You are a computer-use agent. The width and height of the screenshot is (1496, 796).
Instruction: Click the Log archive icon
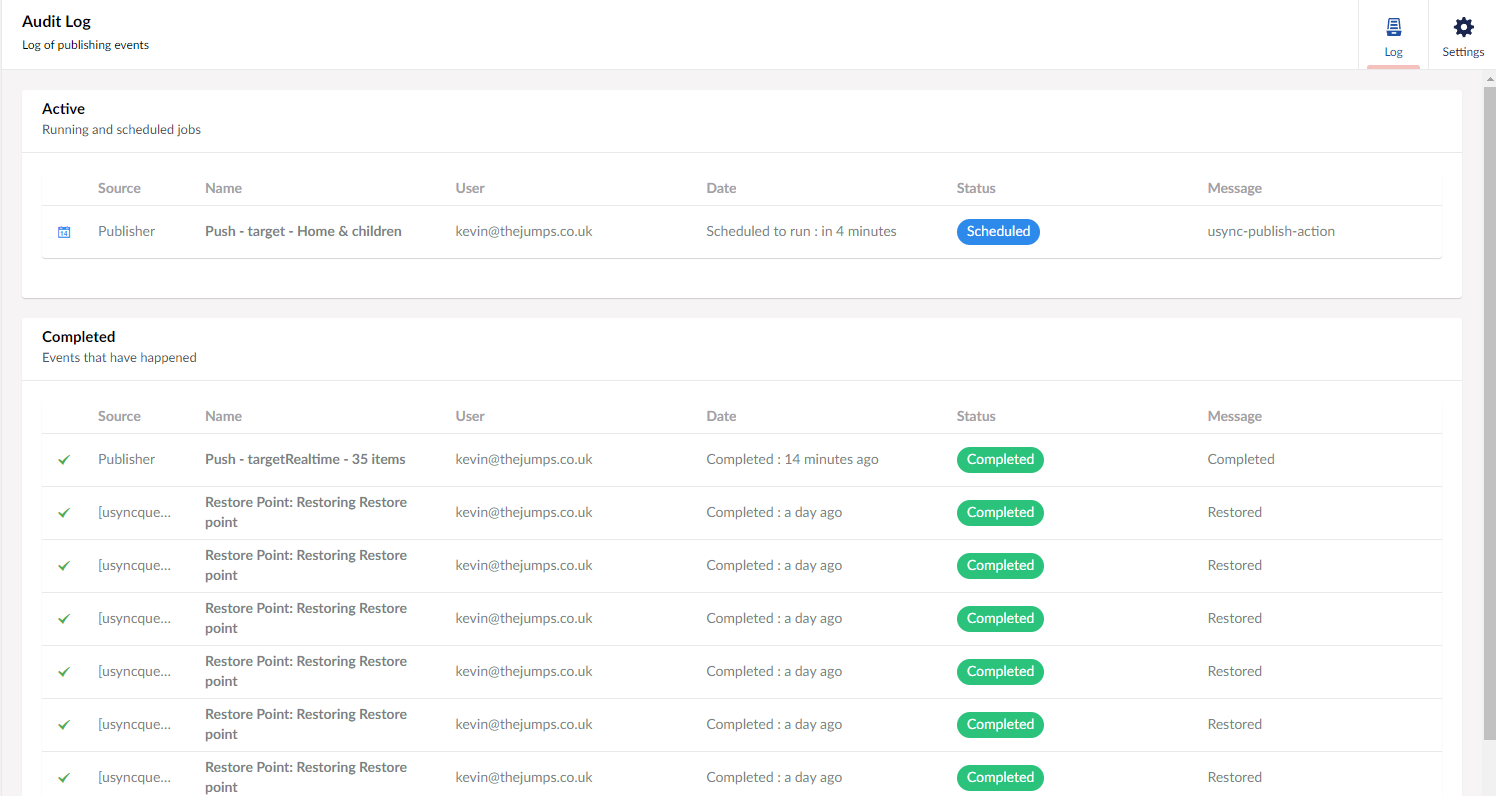[1393, 27]
